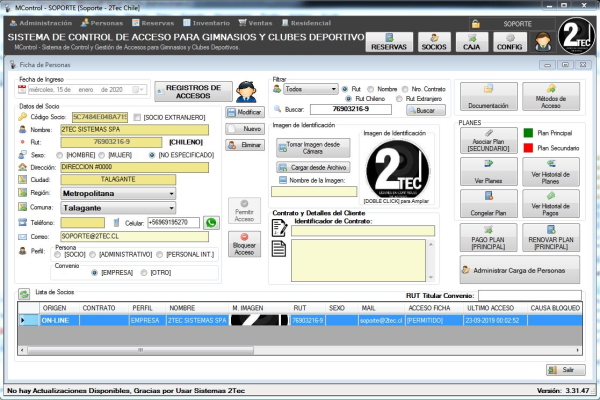
Task: Click the Modificar button
Action: (245, 112)
